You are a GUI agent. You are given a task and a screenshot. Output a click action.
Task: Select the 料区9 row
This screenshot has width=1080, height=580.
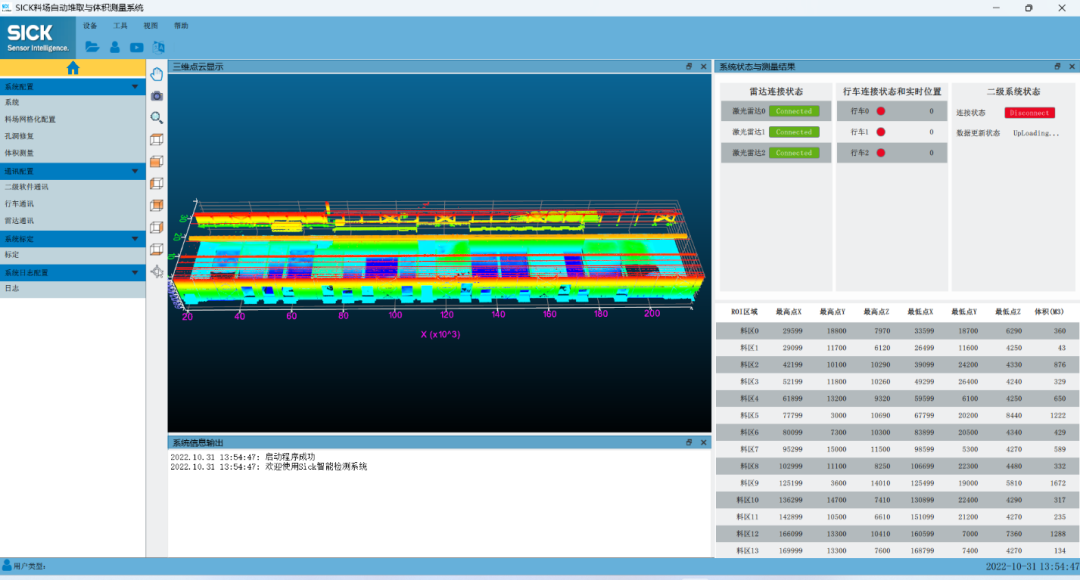pyautogui.click(x=897, y=483)
